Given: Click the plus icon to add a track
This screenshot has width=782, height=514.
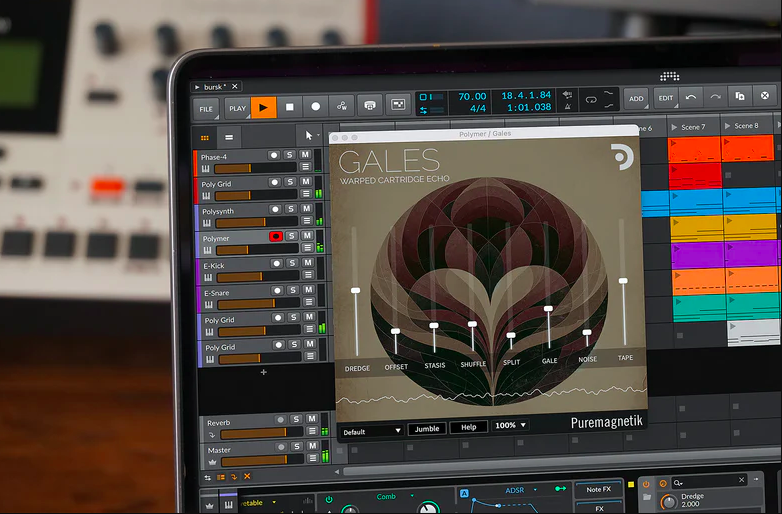Looking at the screenshot, I should click(x=263, y=372).
